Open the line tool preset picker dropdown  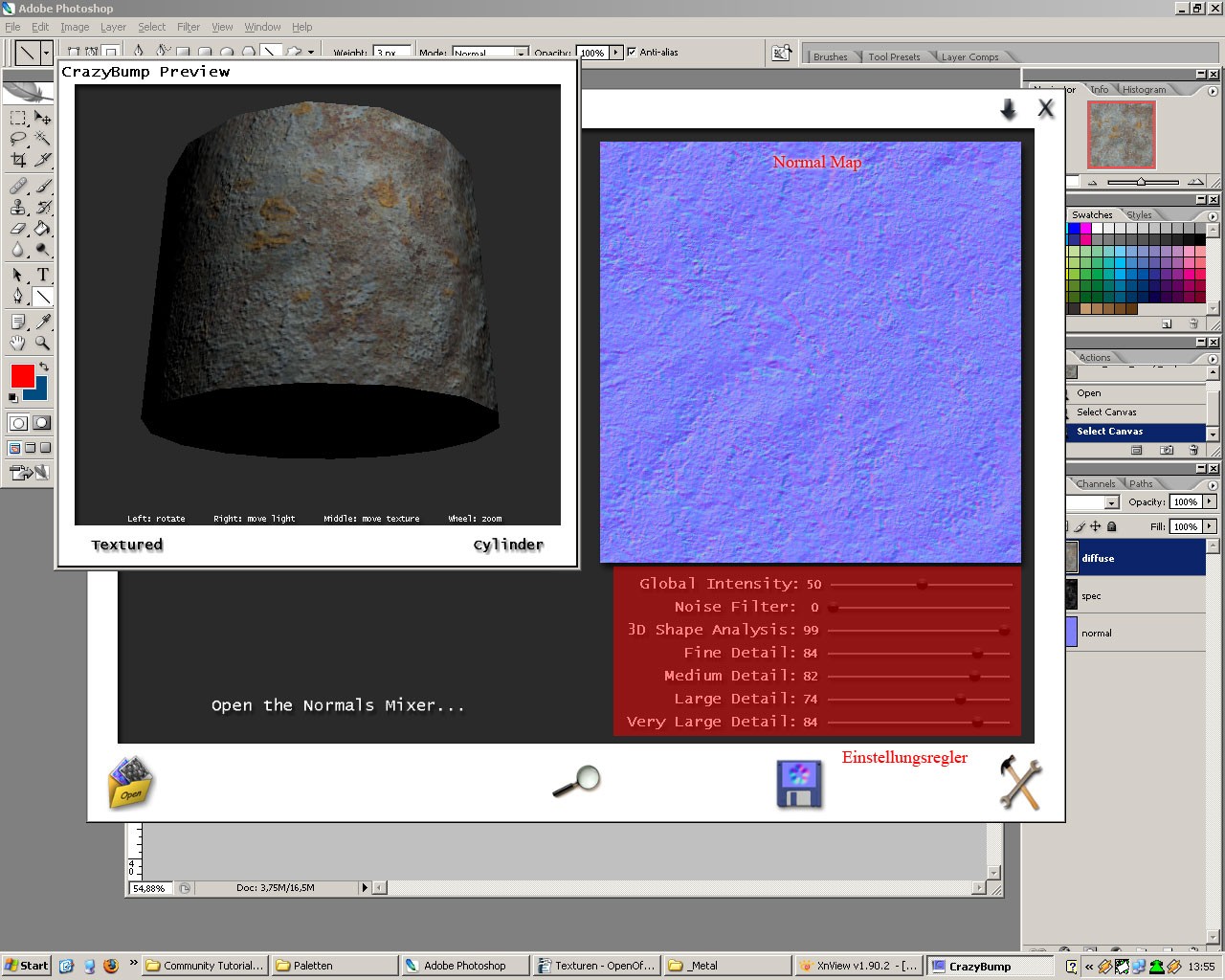pos(46,53)
